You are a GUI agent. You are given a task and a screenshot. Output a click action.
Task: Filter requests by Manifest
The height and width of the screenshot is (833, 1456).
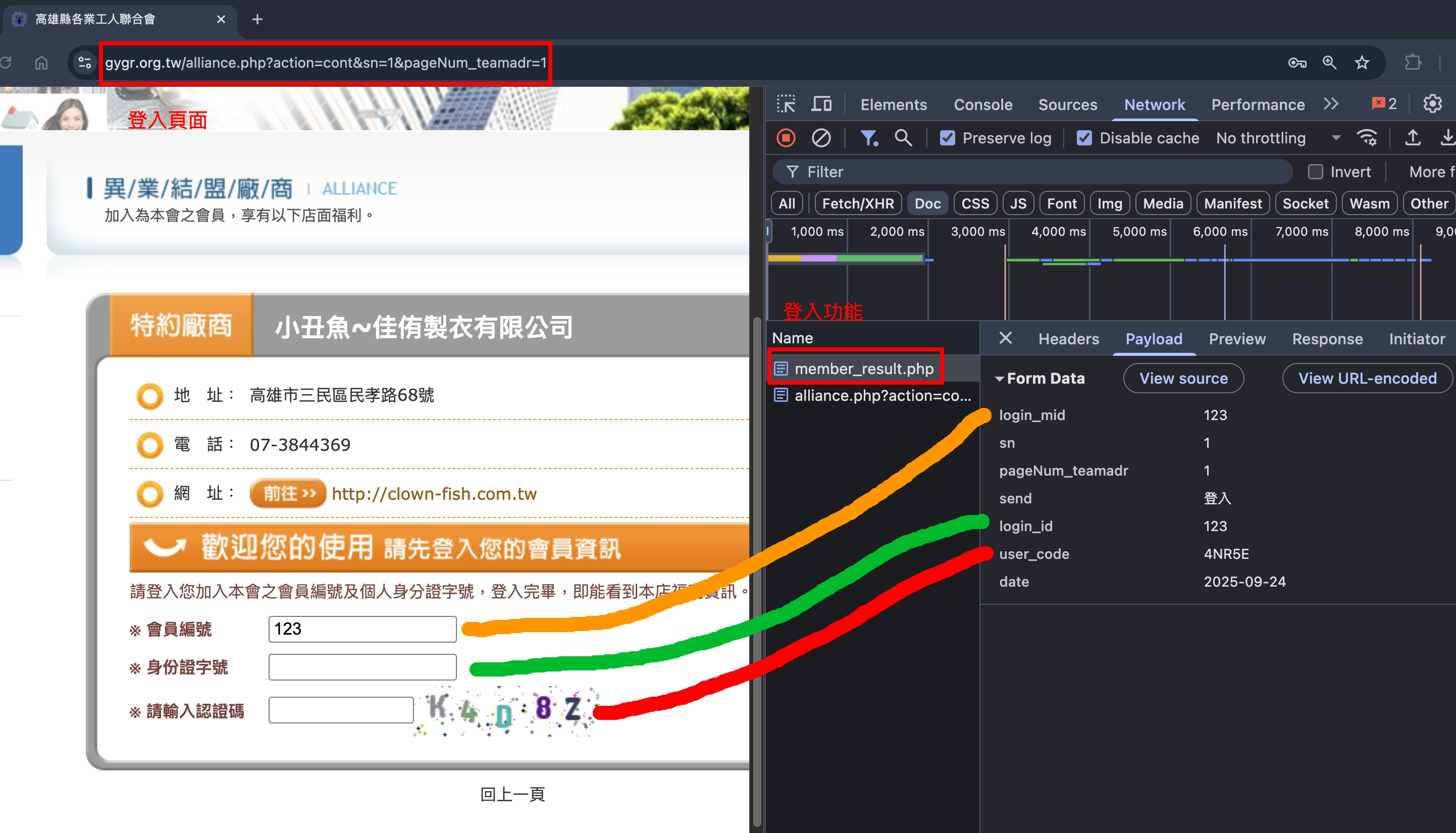tap(1233, 203)
